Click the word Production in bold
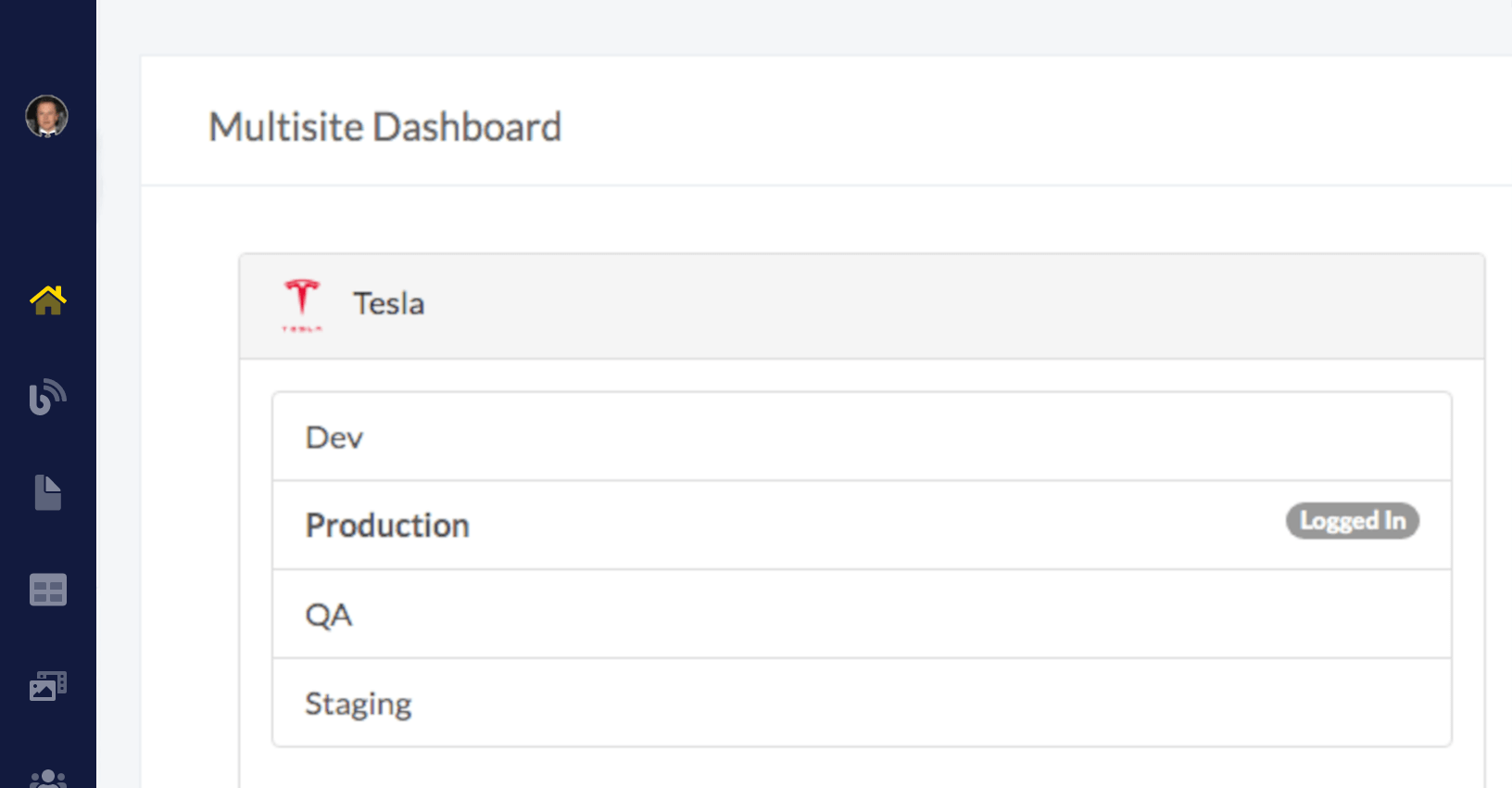 [x=387, y=526]
